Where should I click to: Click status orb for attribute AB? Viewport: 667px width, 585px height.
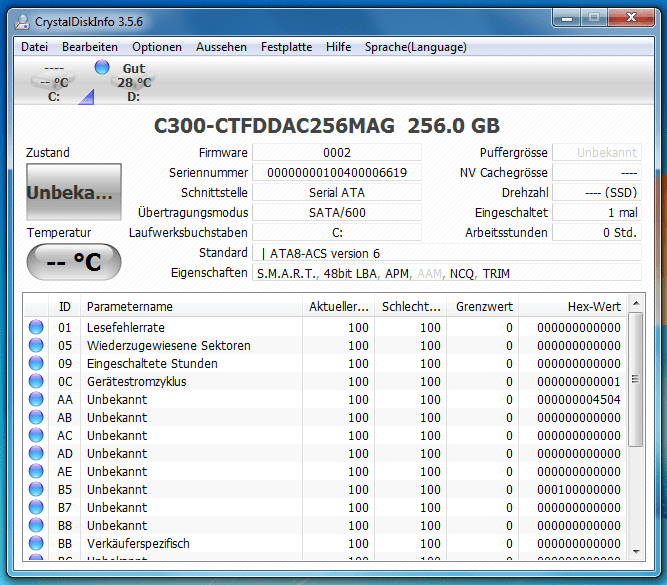(36, 417)
